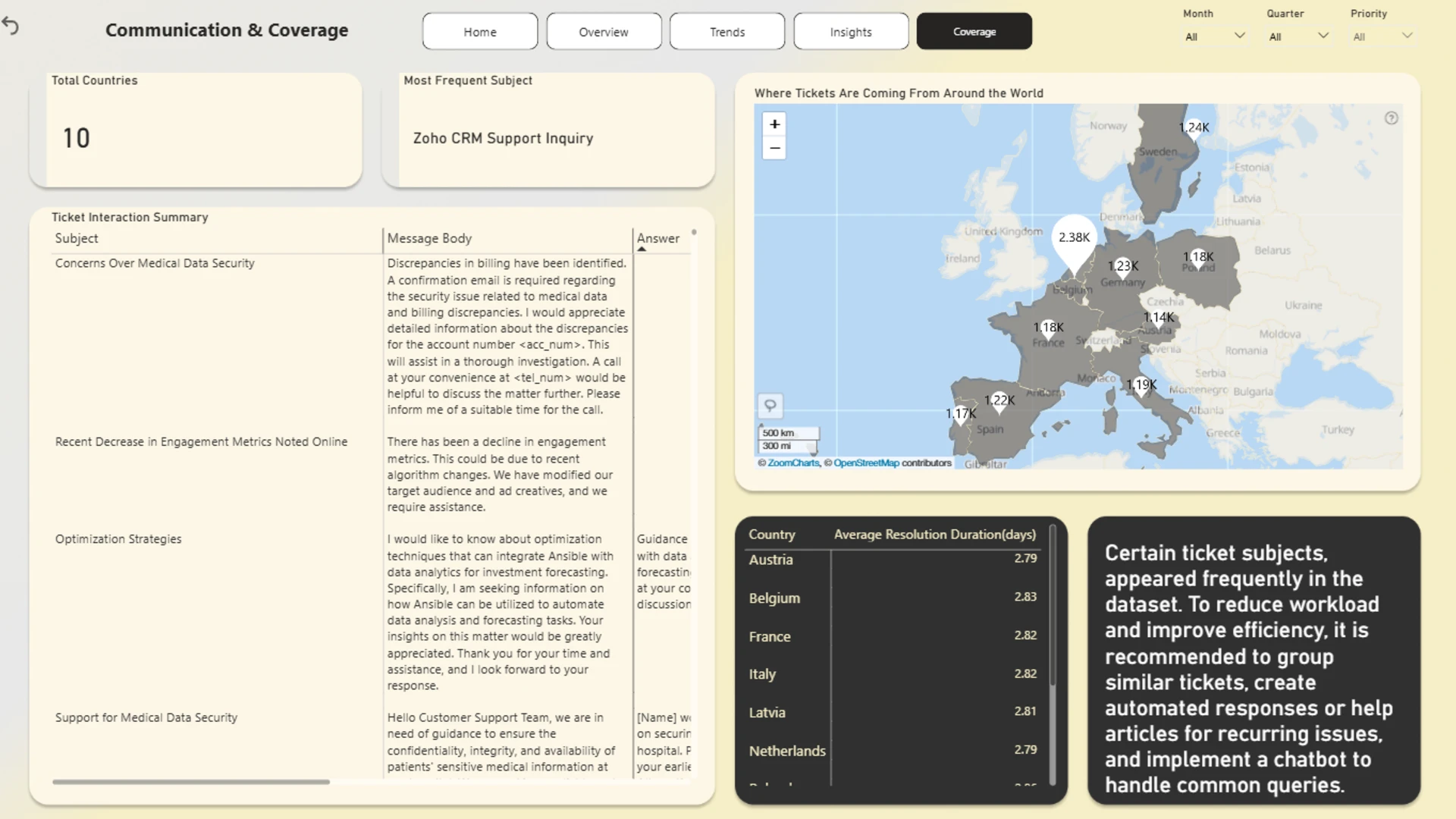This screenshot has width=1456, height=819.
Task: Zoom in on the map
Action: [x=774, y=124]
